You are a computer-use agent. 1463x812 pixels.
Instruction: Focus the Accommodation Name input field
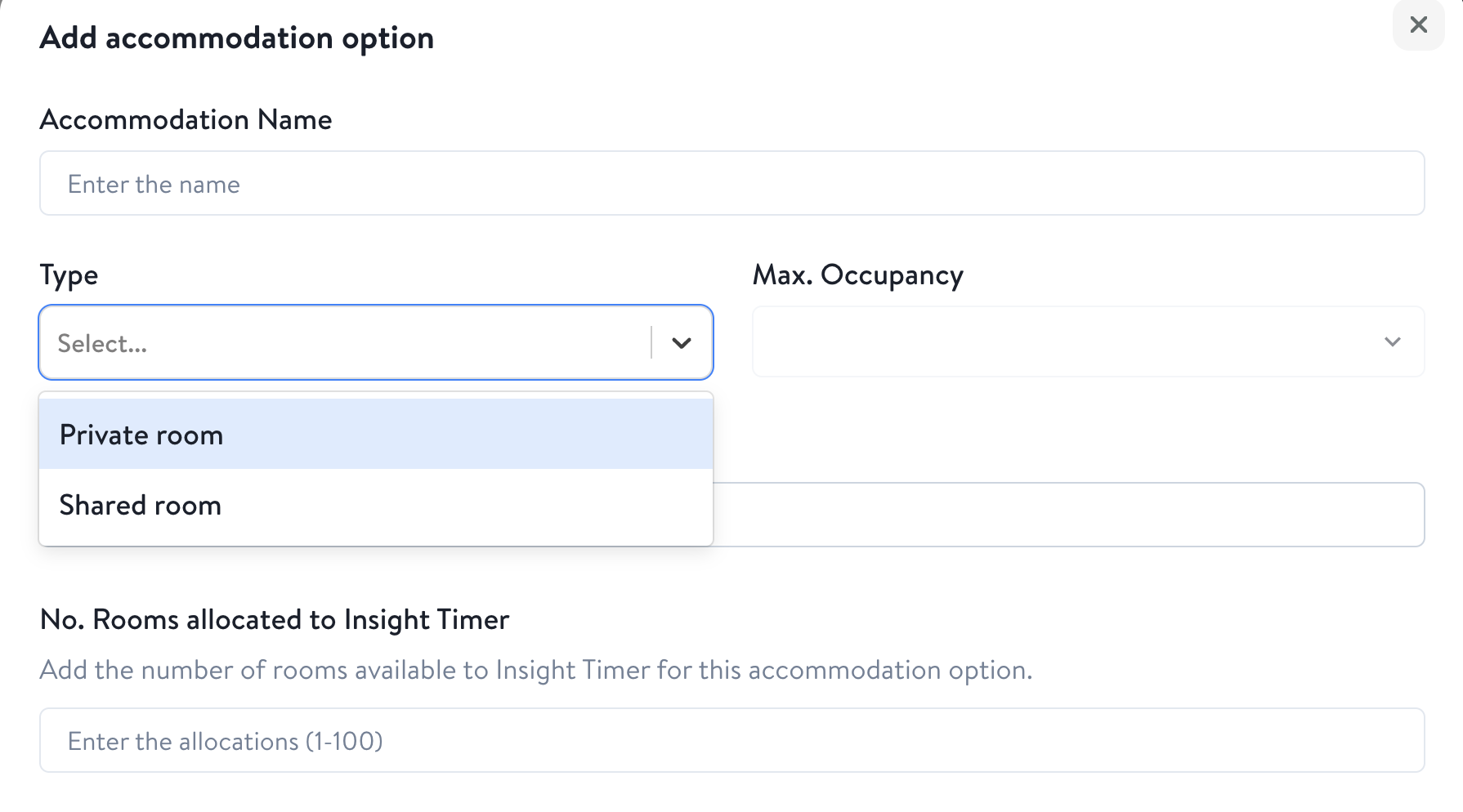pyautogui.click(x=731, y=184)
